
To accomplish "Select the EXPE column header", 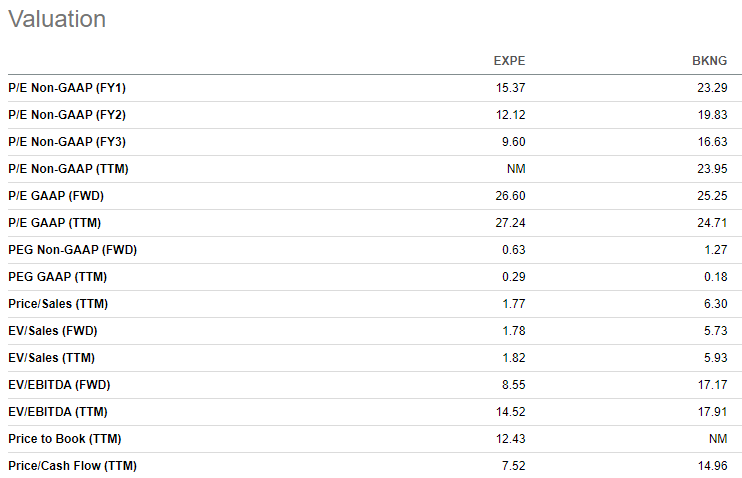I will click(x=509, y=61).
